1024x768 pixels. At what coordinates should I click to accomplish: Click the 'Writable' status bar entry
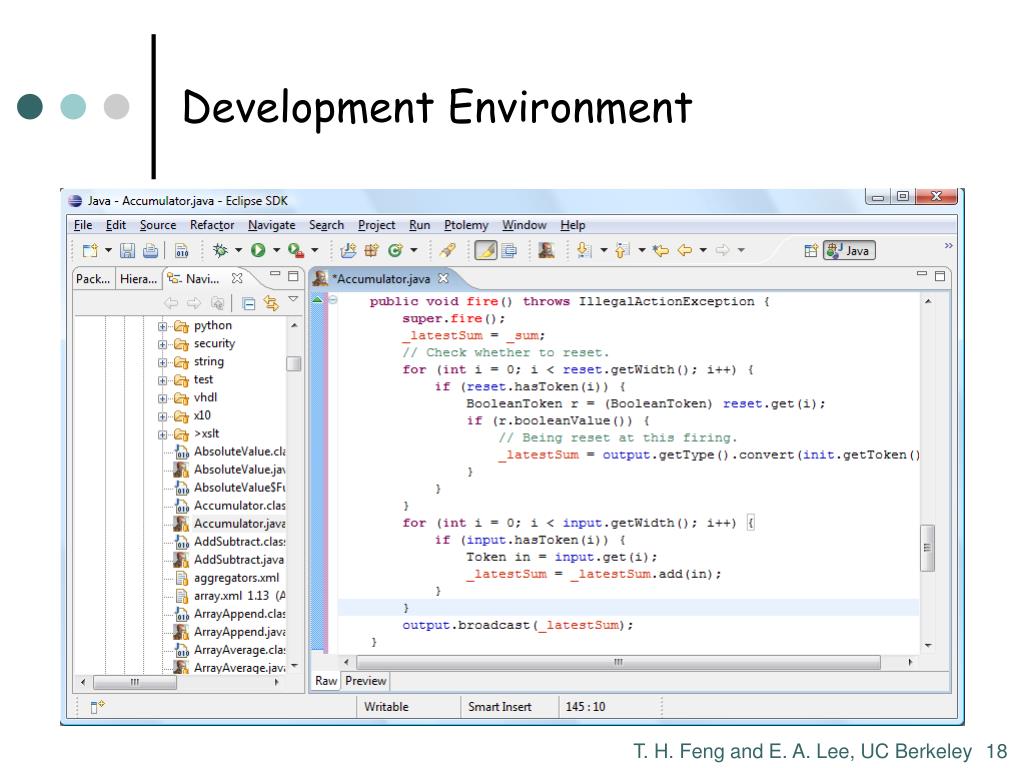point(386,707)
